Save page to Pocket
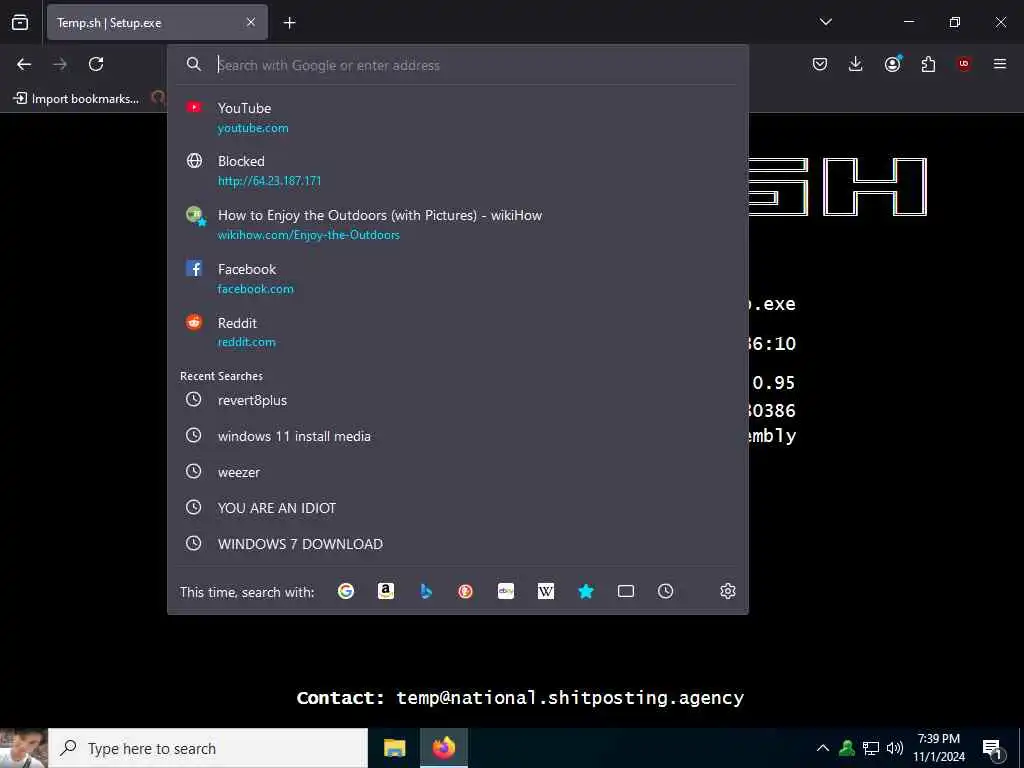Viewport: 1024px width, 768px height. click(x=820, y=64)
